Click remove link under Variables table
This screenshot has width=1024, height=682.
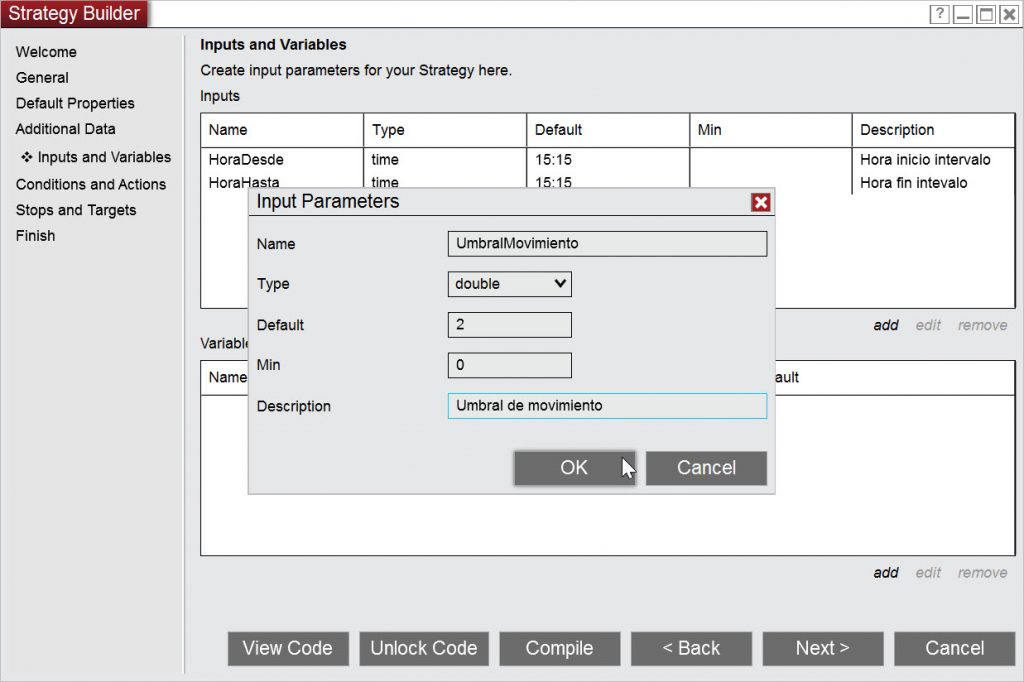pyautogui.click(x=982, y=573)
